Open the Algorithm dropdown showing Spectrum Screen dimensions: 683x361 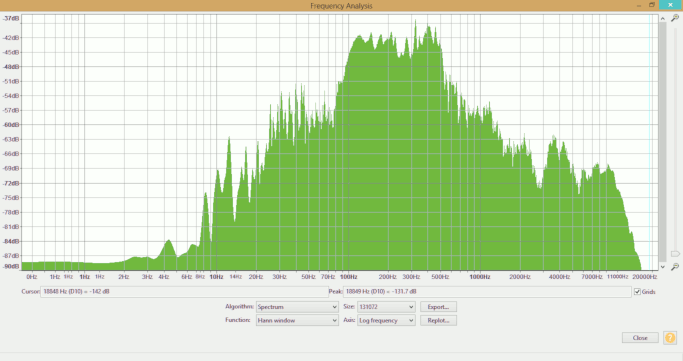tap(297, 307)
